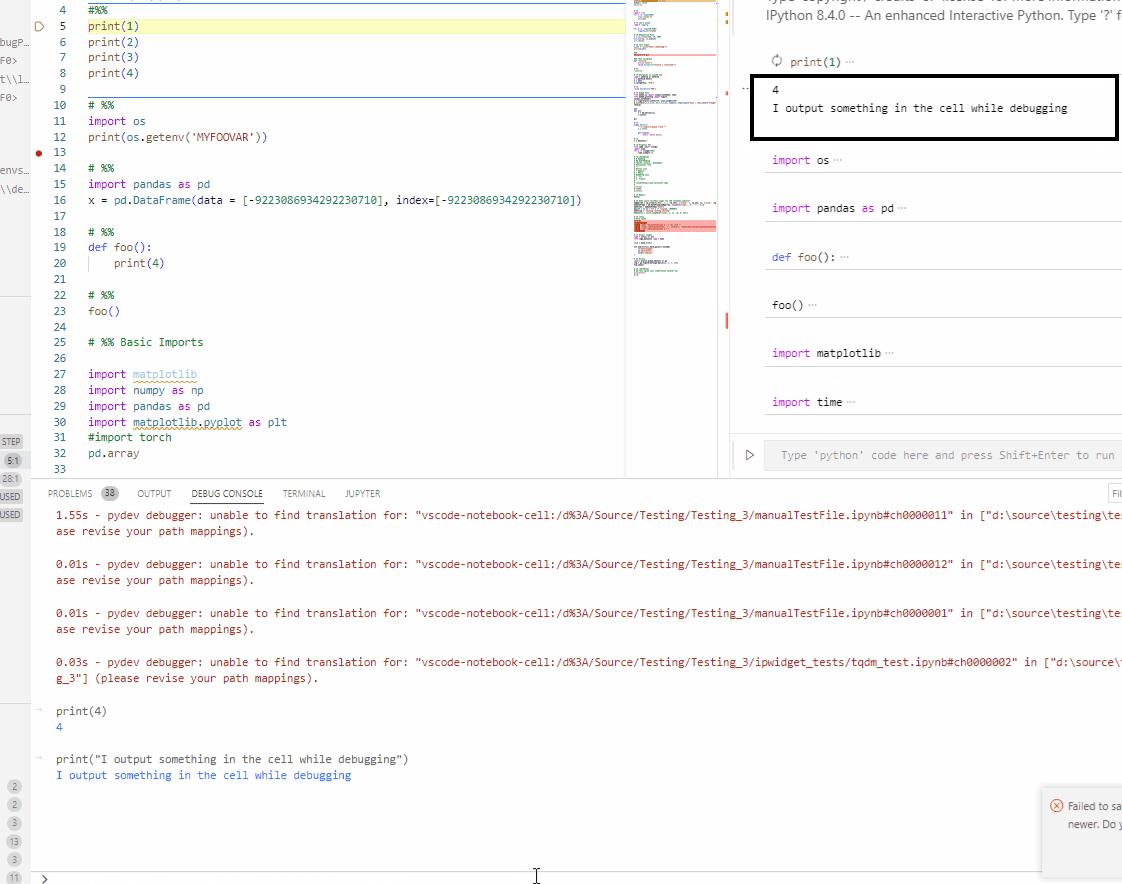Click the debug console prompt chevron
1122x884 pixels.
point(44,878)
